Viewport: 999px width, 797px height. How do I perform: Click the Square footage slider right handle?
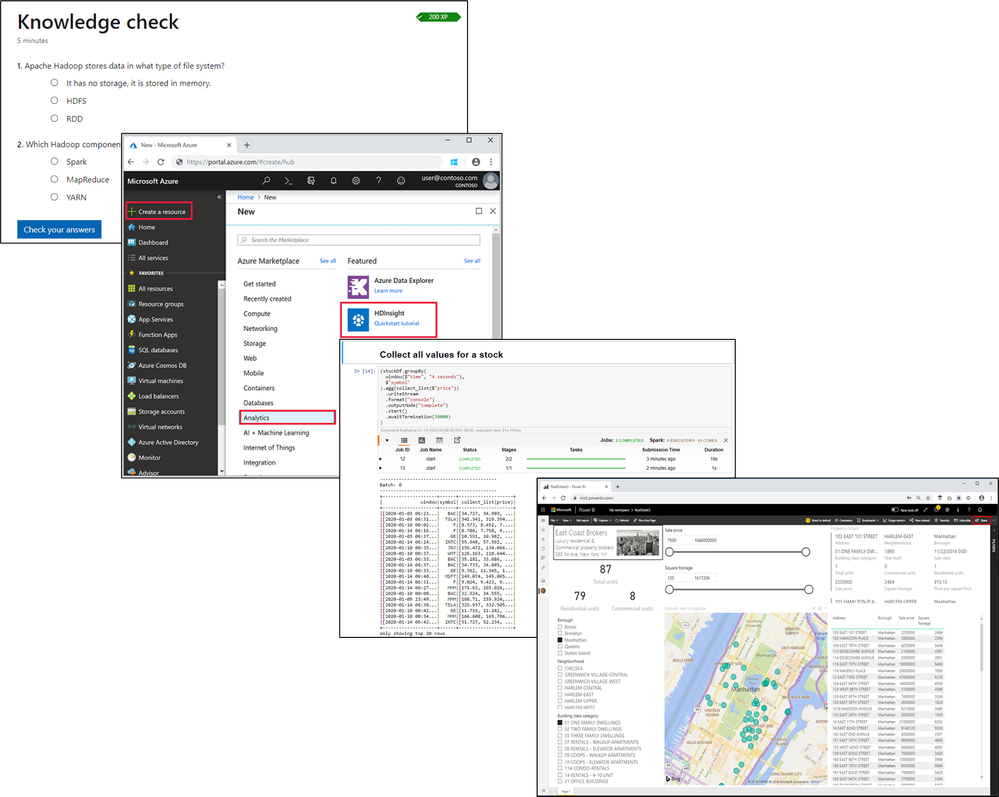[x=809, y=589]
